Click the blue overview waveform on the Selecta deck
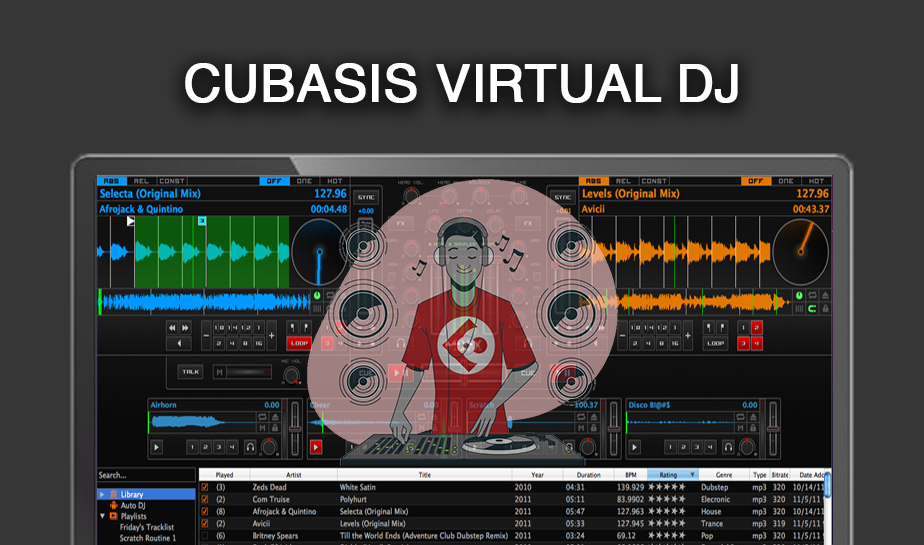 click(205, 302)
